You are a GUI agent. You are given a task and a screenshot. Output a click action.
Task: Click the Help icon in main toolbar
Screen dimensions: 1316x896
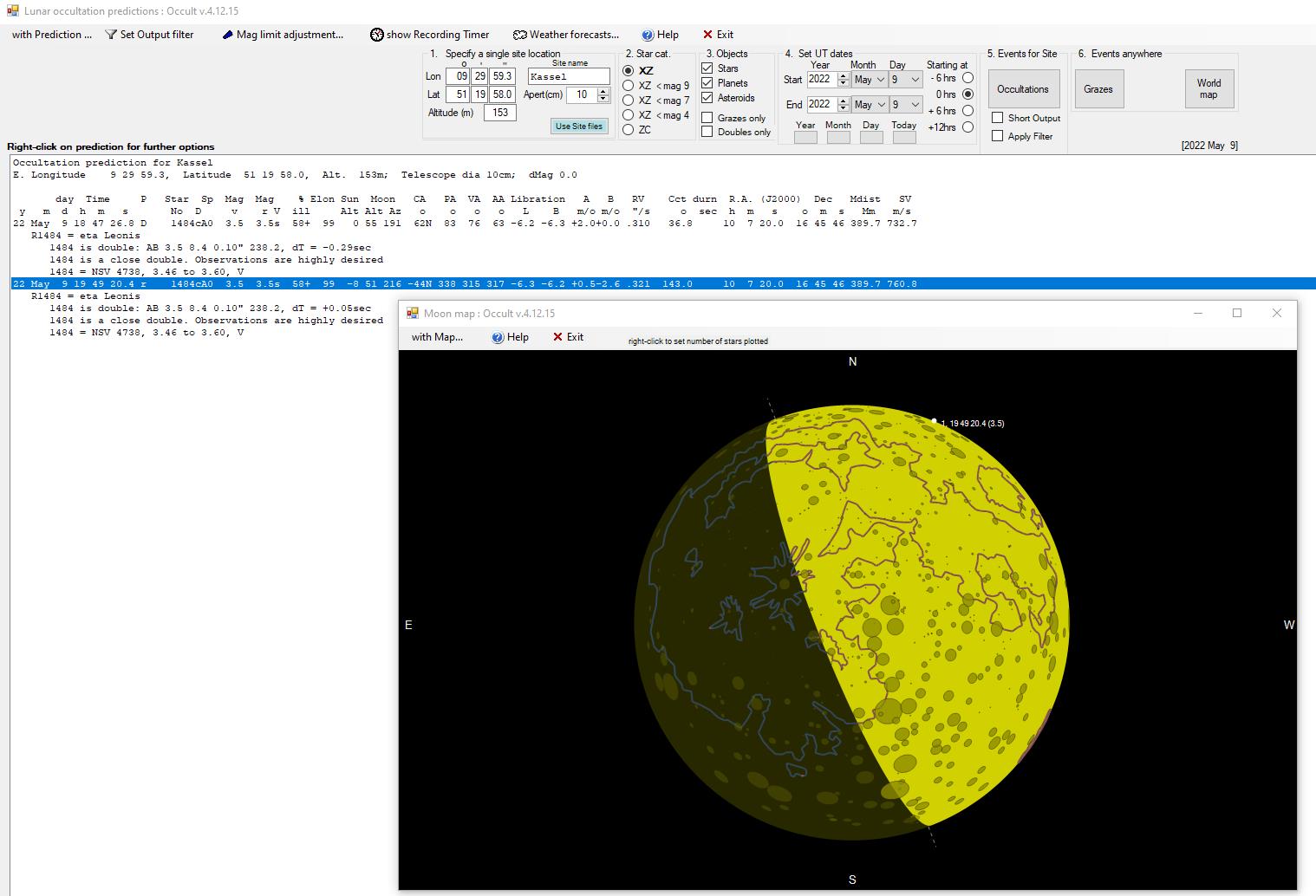pos(648,35)
